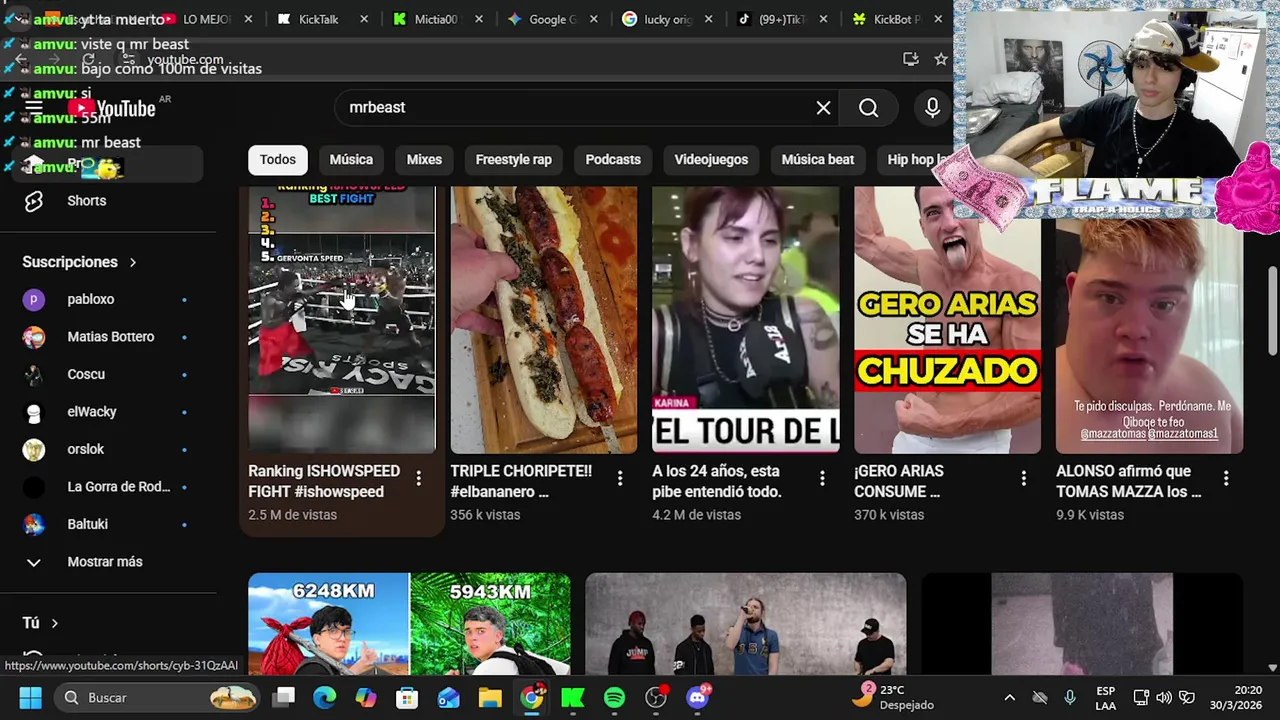Viewport: 1280px width, 720px height.
Task: Open the Shorts sidebar icon
Action: tap(34, 201)
